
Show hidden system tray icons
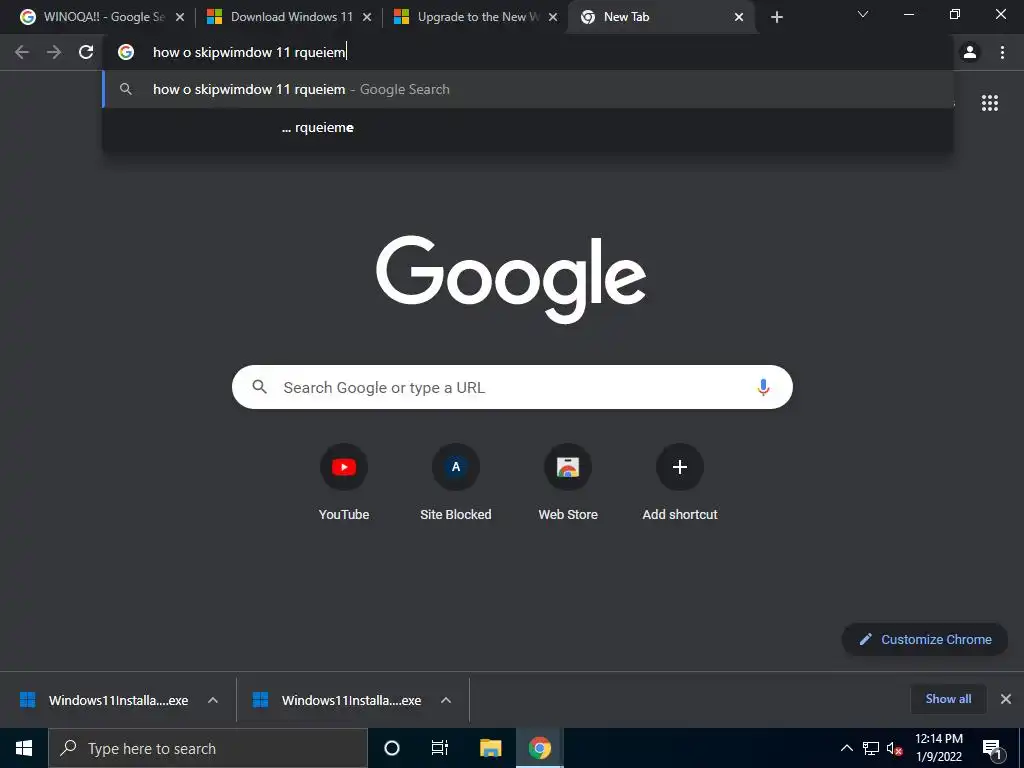846,748
